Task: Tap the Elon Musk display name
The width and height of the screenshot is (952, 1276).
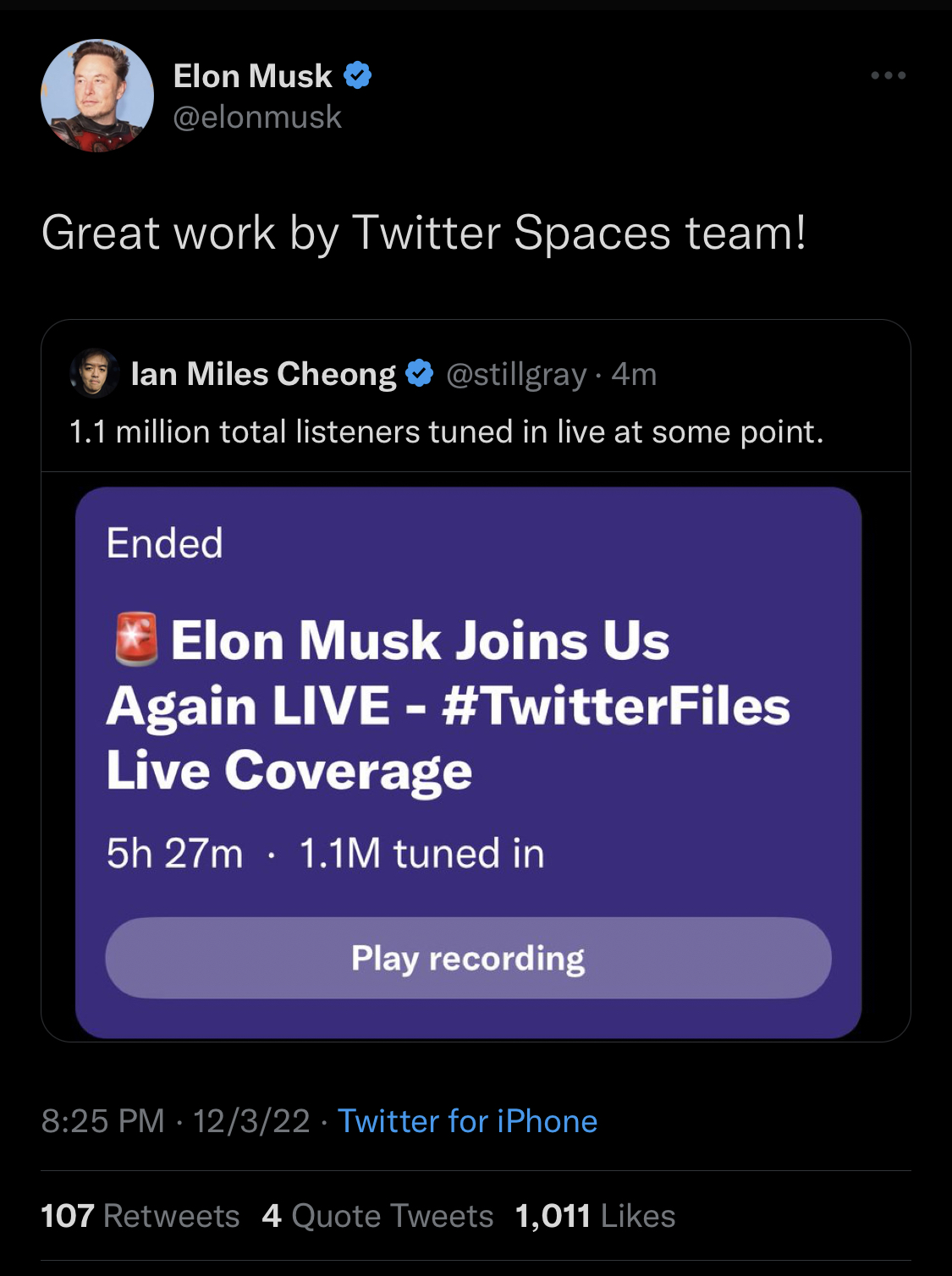Action: click(x=252, y=76)
